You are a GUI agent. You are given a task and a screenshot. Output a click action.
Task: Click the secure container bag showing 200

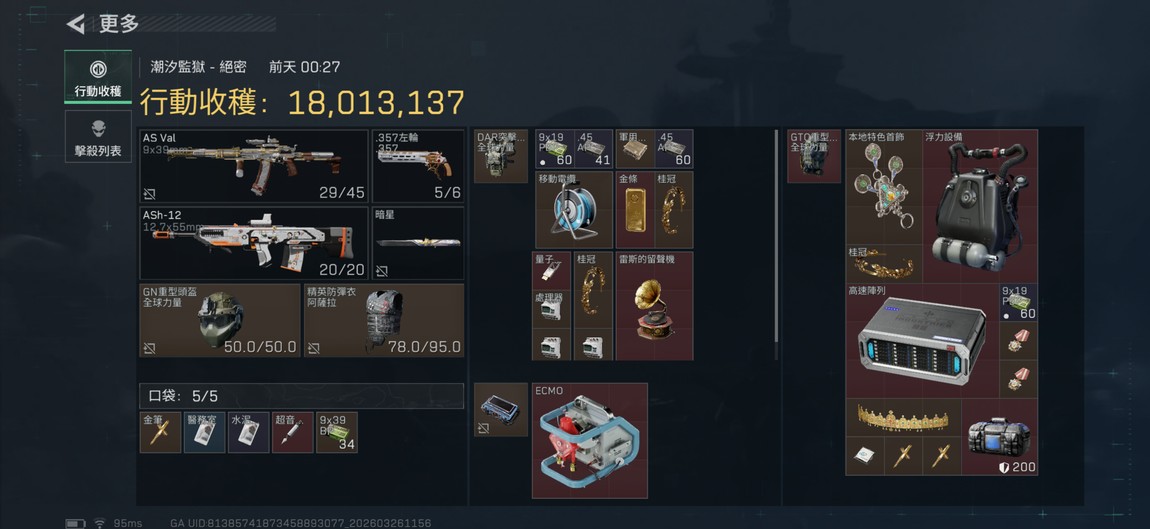[x=999, y=437]
